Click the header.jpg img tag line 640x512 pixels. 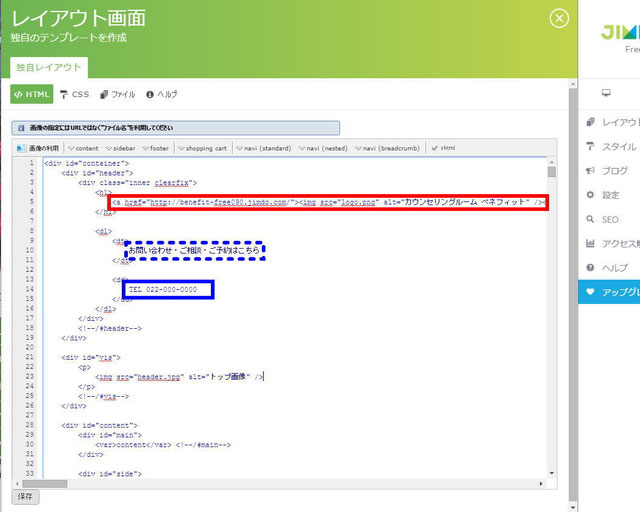[x=179, y=377]
